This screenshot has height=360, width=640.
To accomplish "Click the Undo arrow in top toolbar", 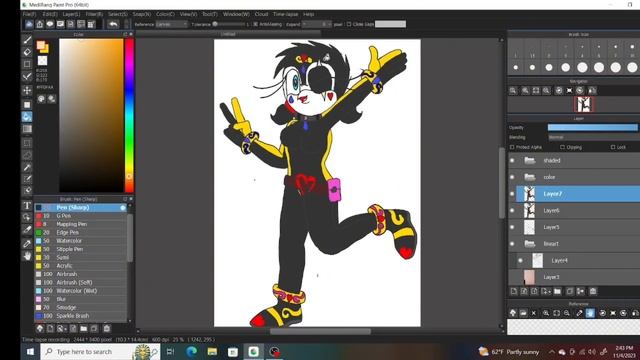I will [113, 24].
